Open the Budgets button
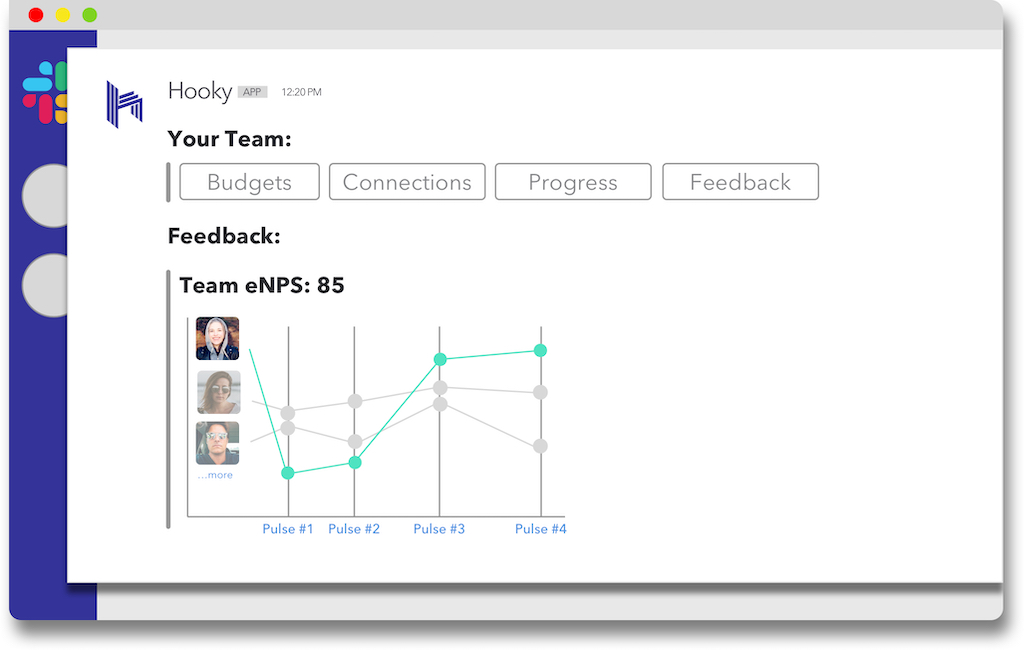1024x650 pixels. point(249,182)
